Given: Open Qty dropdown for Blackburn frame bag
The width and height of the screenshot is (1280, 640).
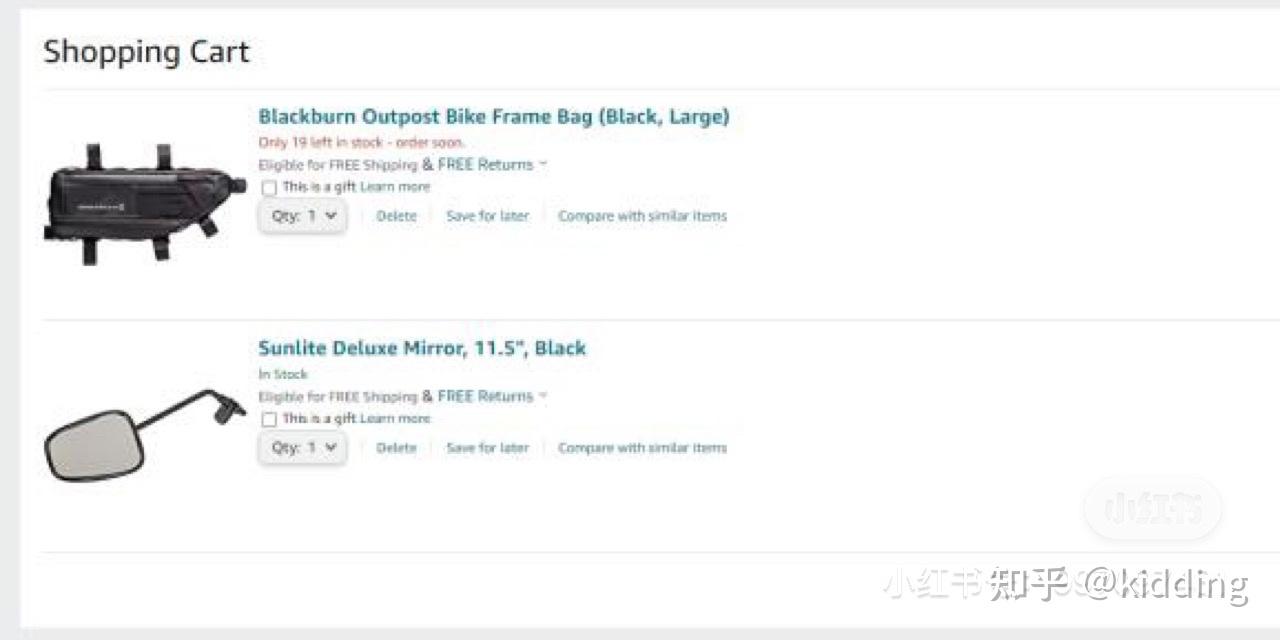Looking at the screenshot, I should (x=303, y=216).
